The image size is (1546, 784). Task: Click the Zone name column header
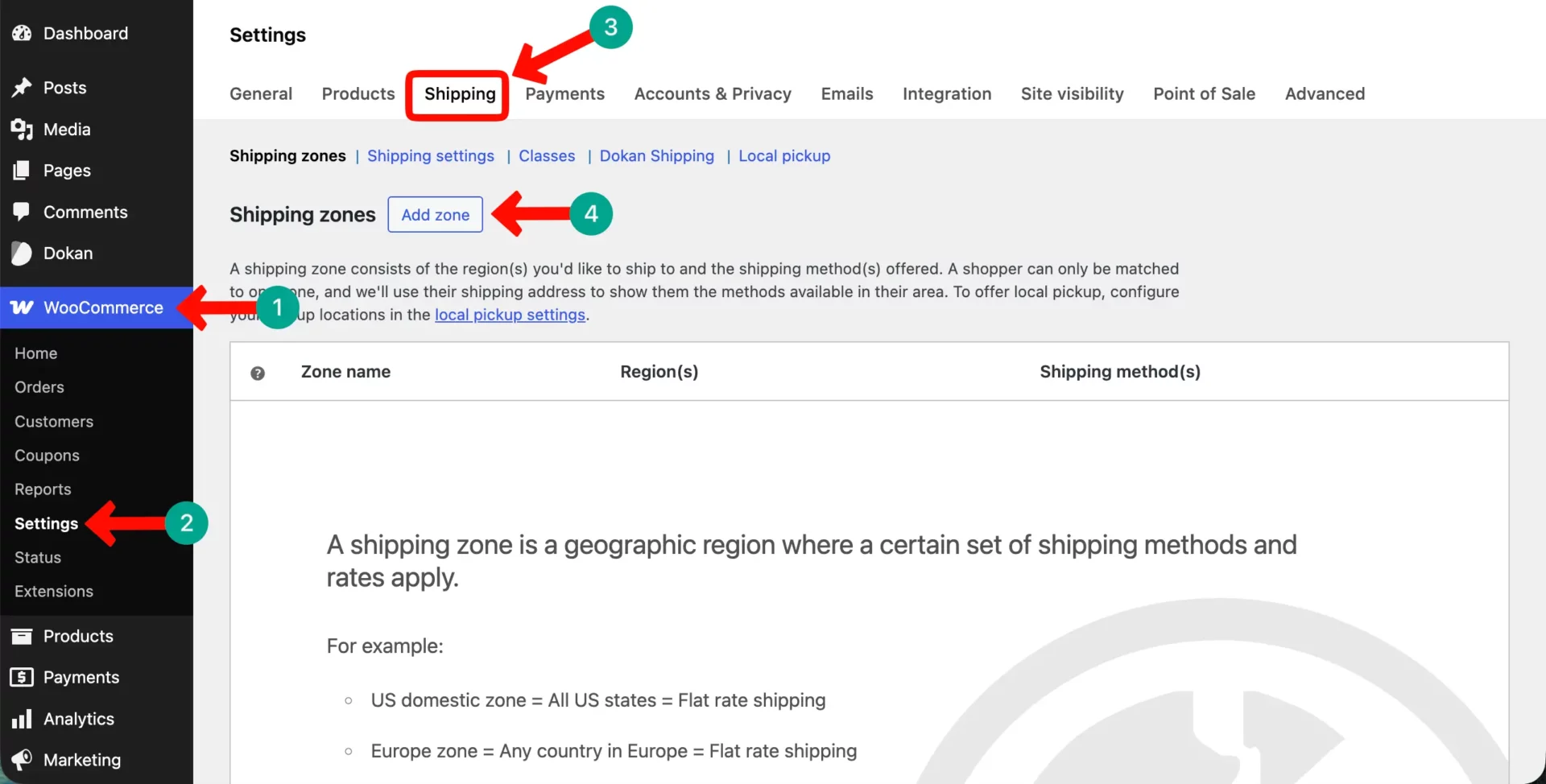[x=345, y=372]
